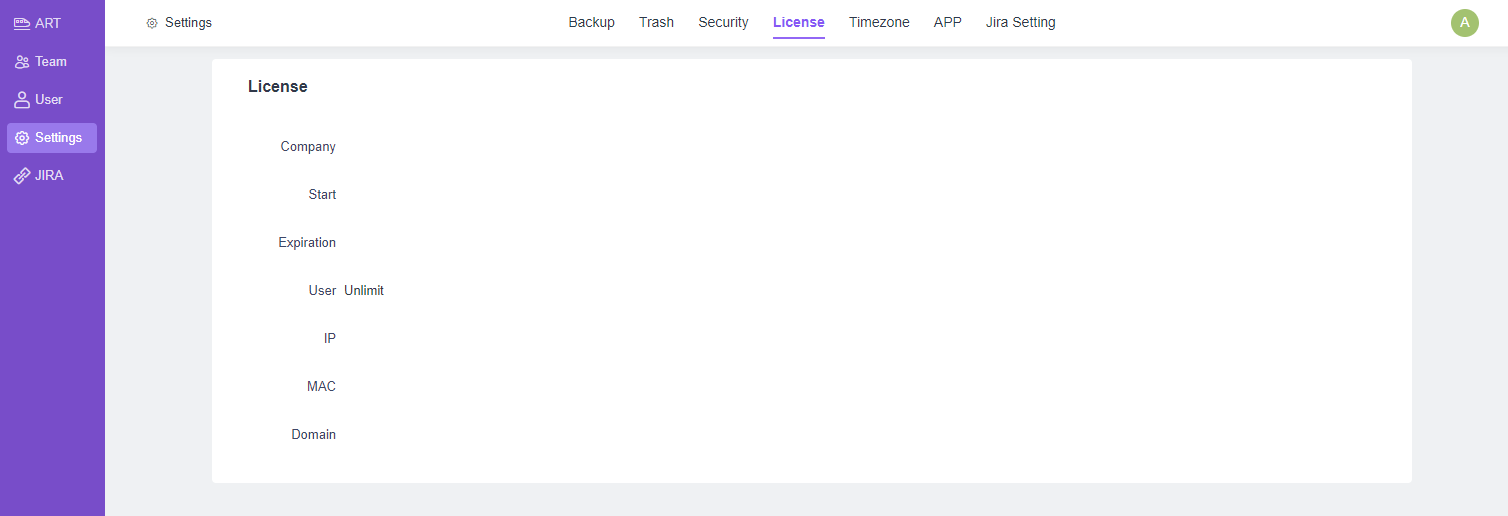
Task: Open the user avatar "A" menu
Action: 1465,22
